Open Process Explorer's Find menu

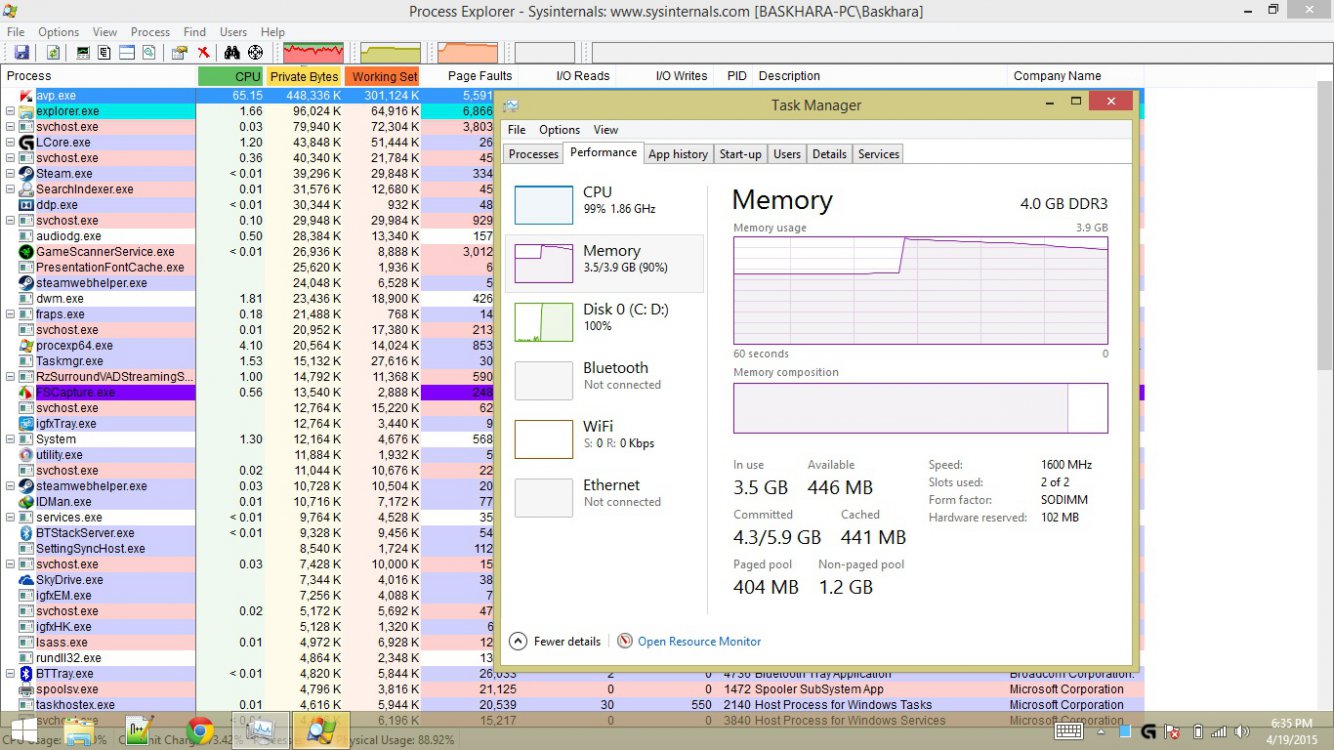click(x=194, y=32)
